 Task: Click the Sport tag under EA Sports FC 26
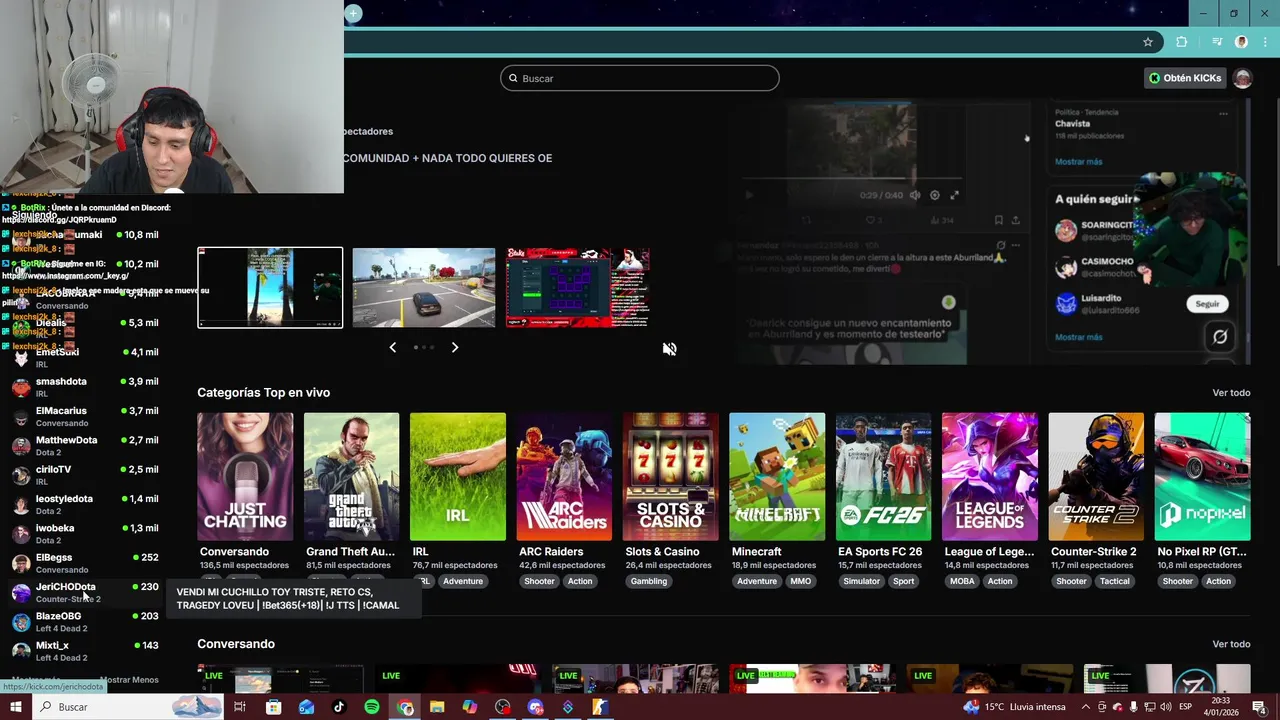[904, 581]
